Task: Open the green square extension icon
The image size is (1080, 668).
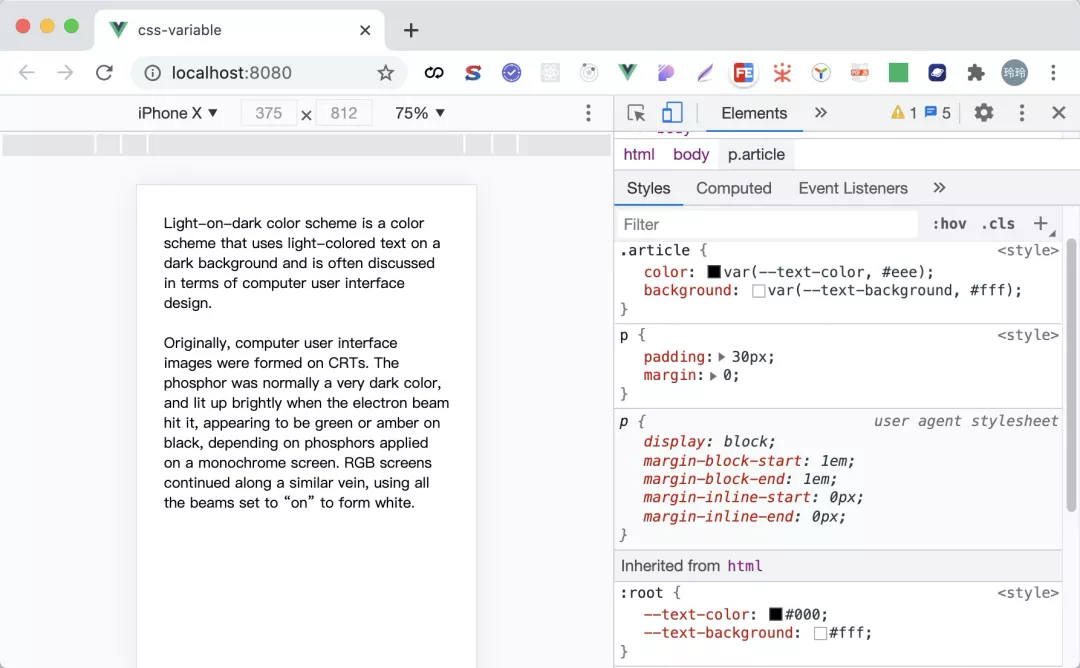Action: pos(898,72)
